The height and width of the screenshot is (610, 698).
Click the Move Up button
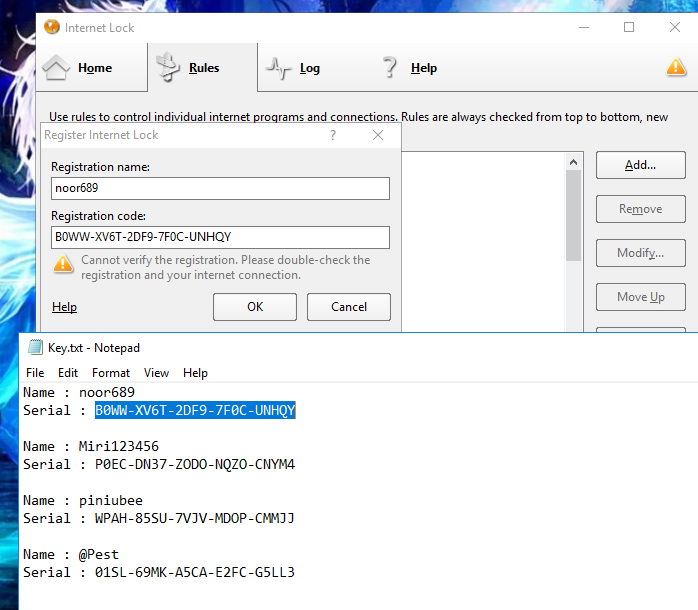641,297
